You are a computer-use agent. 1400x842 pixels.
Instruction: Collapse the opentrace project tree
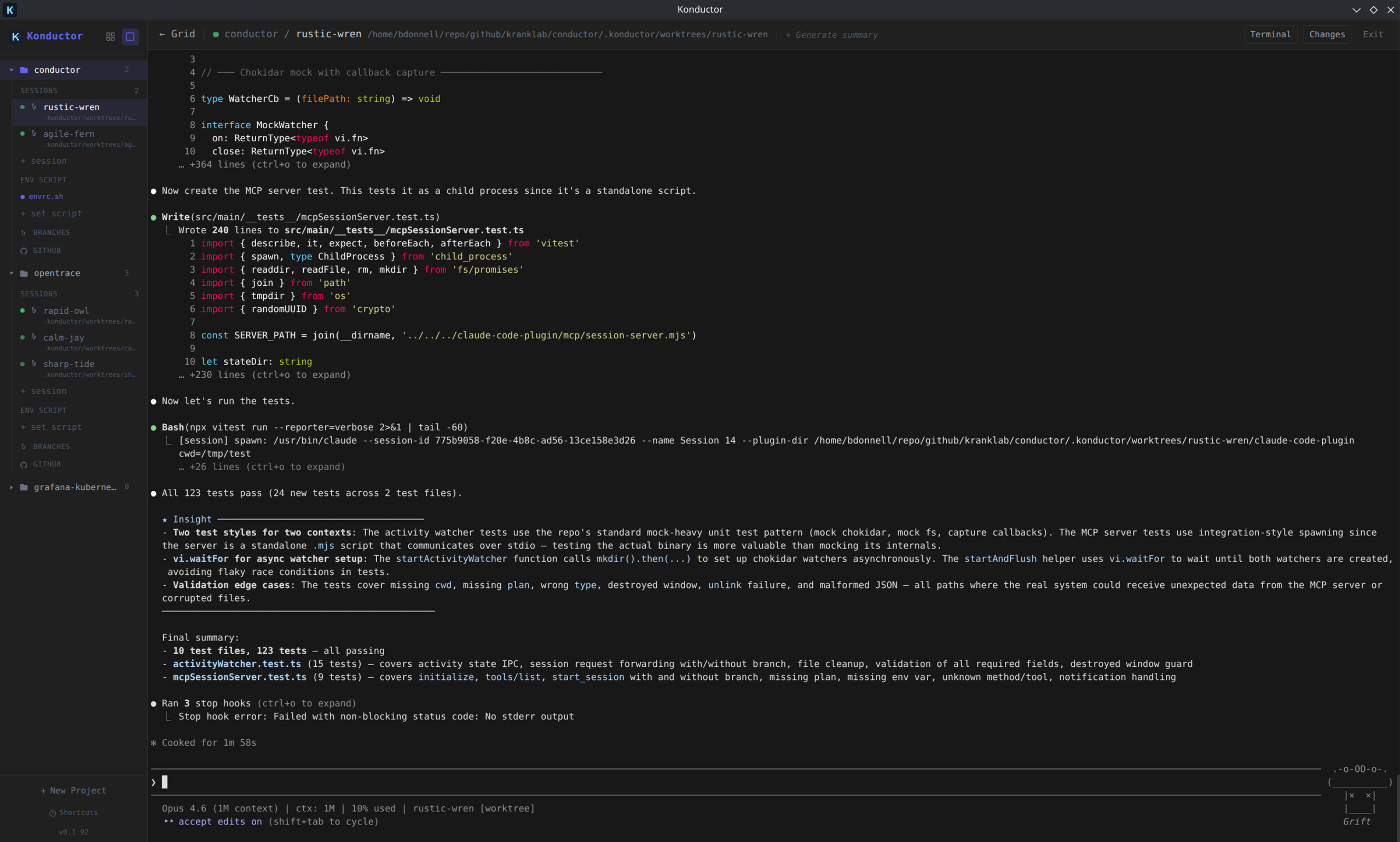tap(11, 274)
